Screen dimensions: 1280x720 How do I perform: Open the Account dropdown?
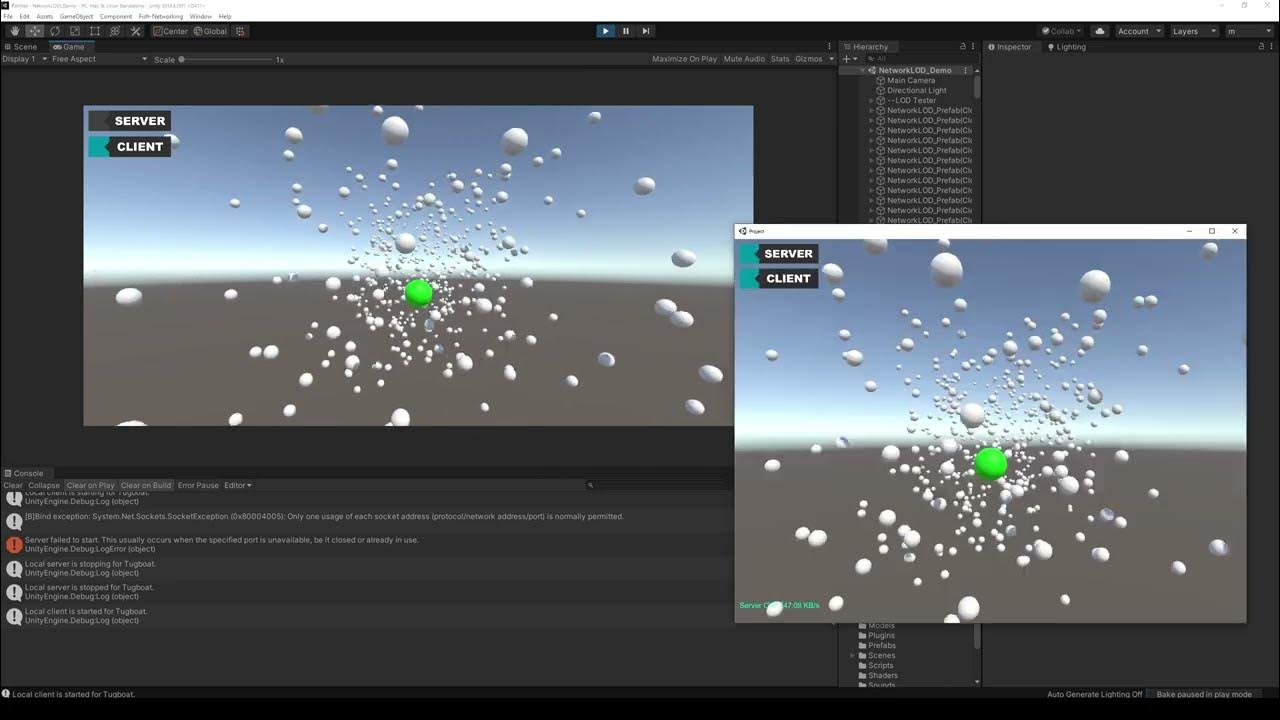(x=1139, y=31)
